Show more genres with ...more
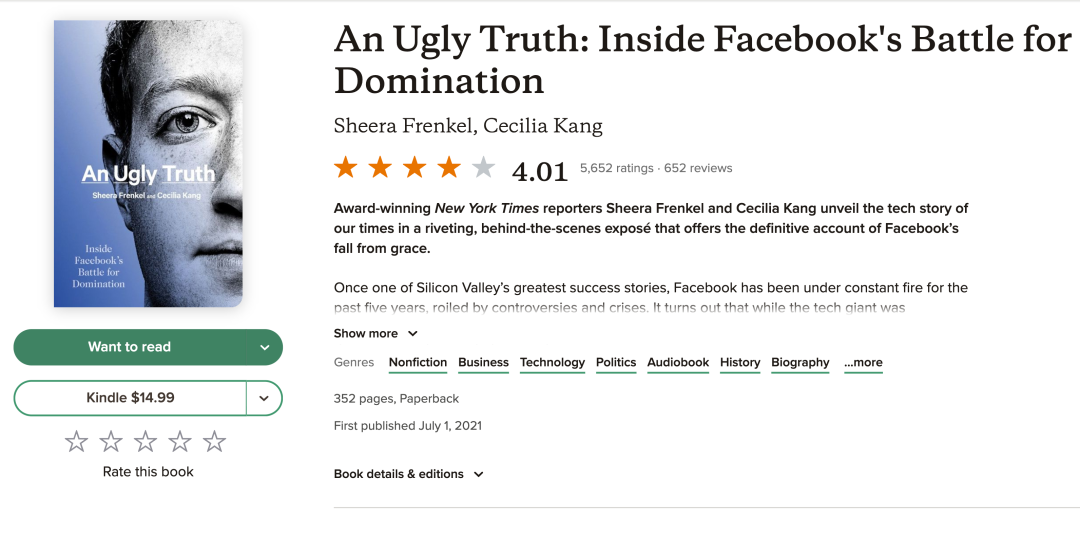The height and width of the screenshot is (533, 1080). pos(863,363)
